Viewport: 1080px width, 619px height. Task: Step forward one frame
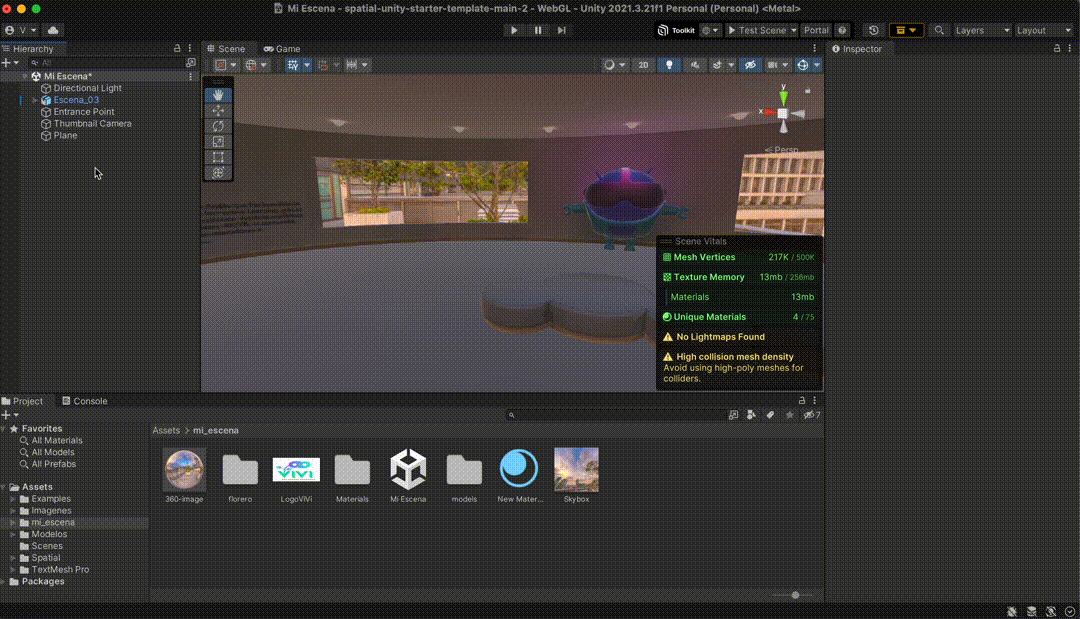[562, 30]
